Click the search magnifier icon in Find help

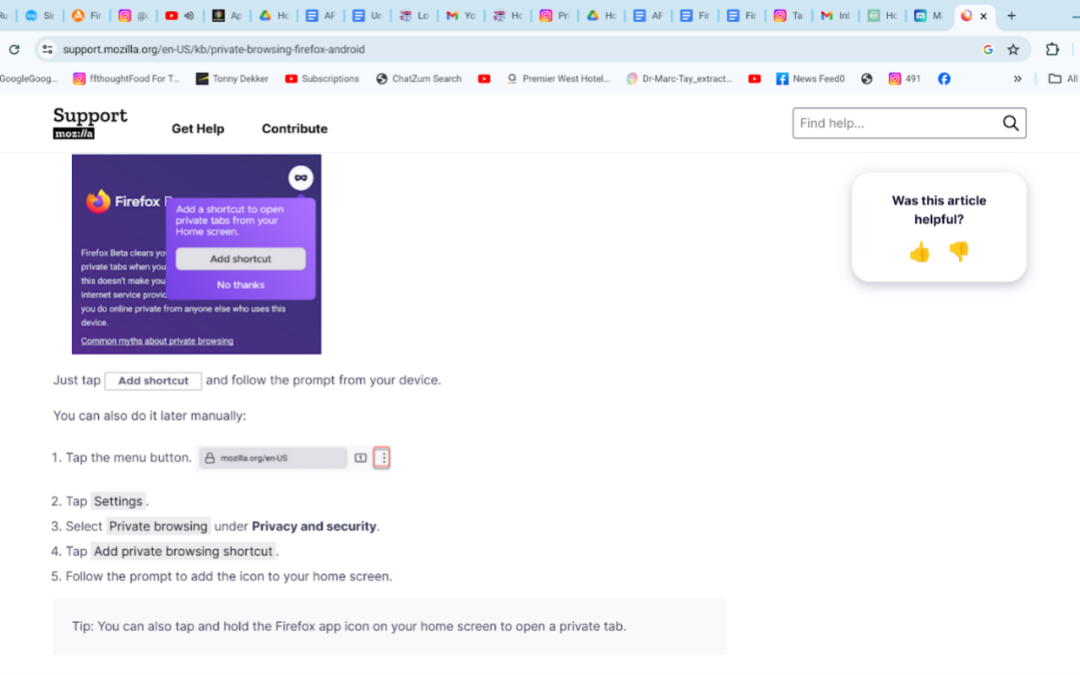click(1010, 123)
